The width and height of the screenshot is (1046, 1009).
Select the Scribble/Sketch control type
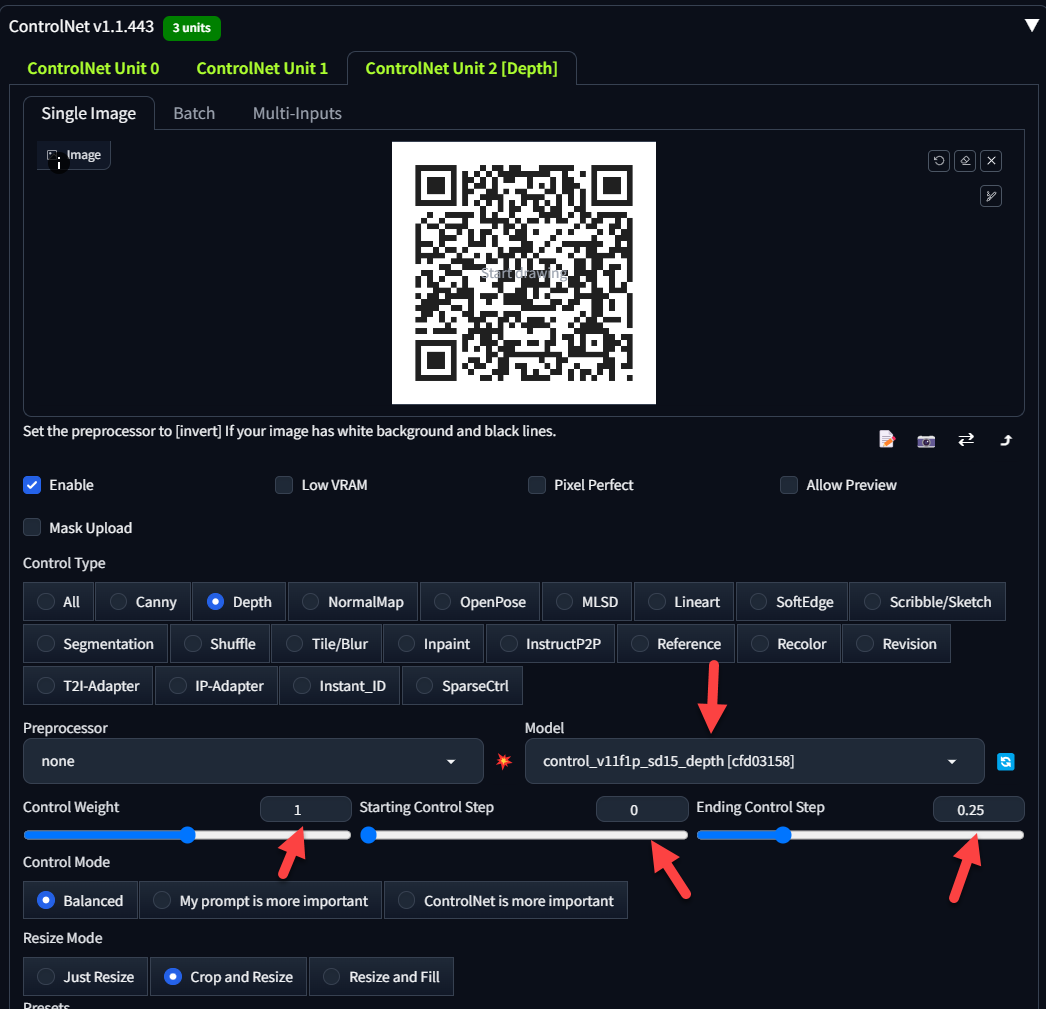point(928,602)
